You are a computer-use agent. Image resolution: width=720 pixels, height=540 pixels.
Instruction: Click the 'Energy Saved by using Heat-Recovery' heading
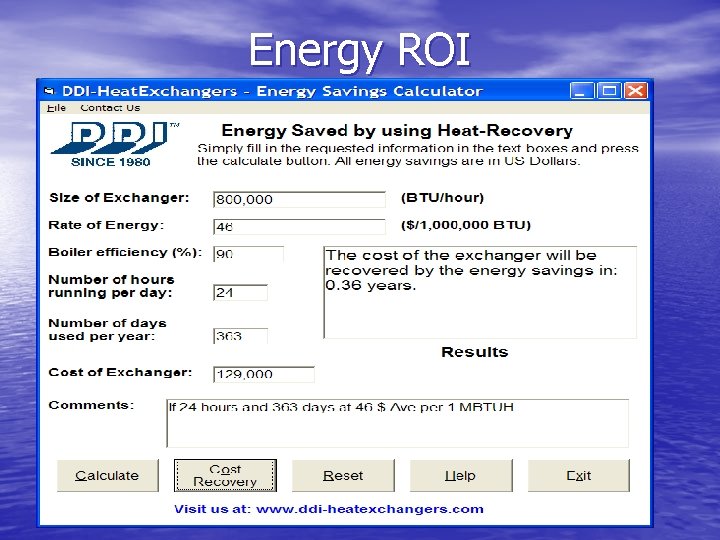click(x=397, y=131)
